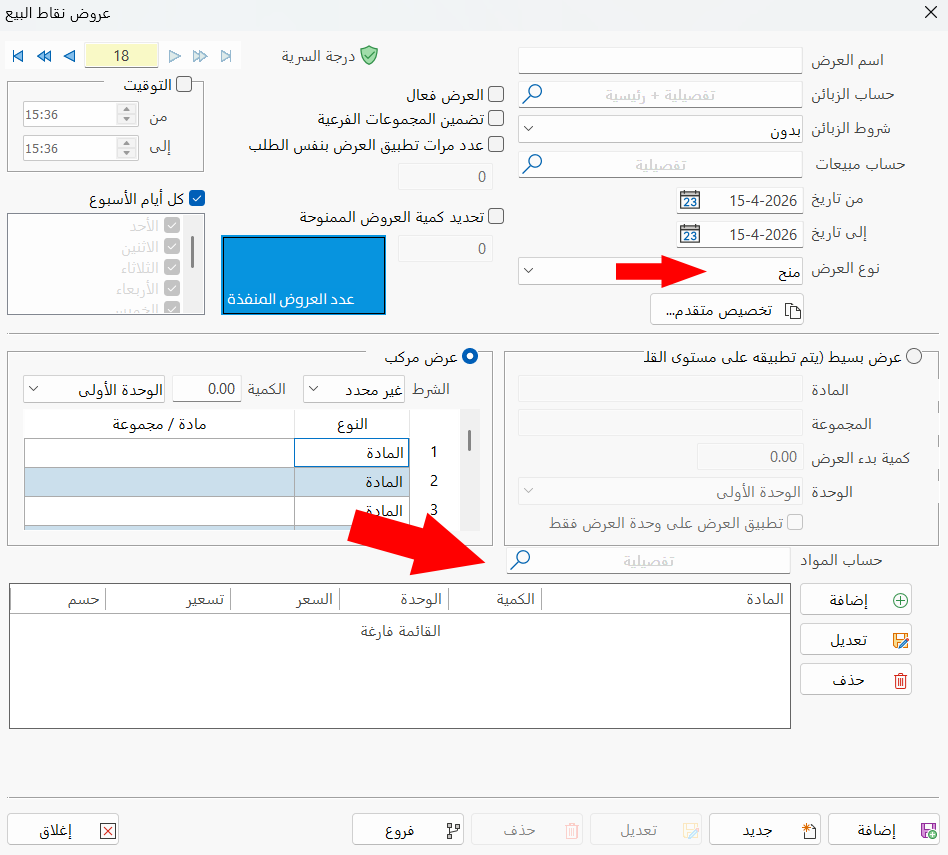Select عرض مركب radio button
This screenshot has height=855, width=948.
(x=470, y=356)
